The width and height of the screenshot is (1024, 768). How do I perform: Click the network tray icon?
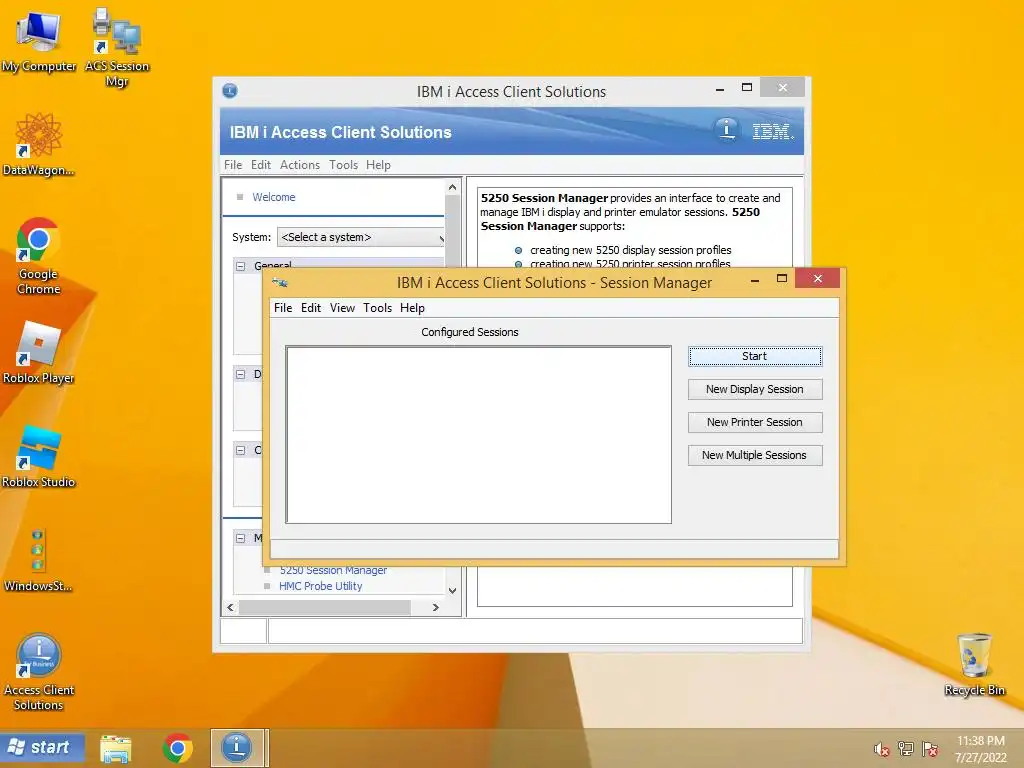pos(906,748)
